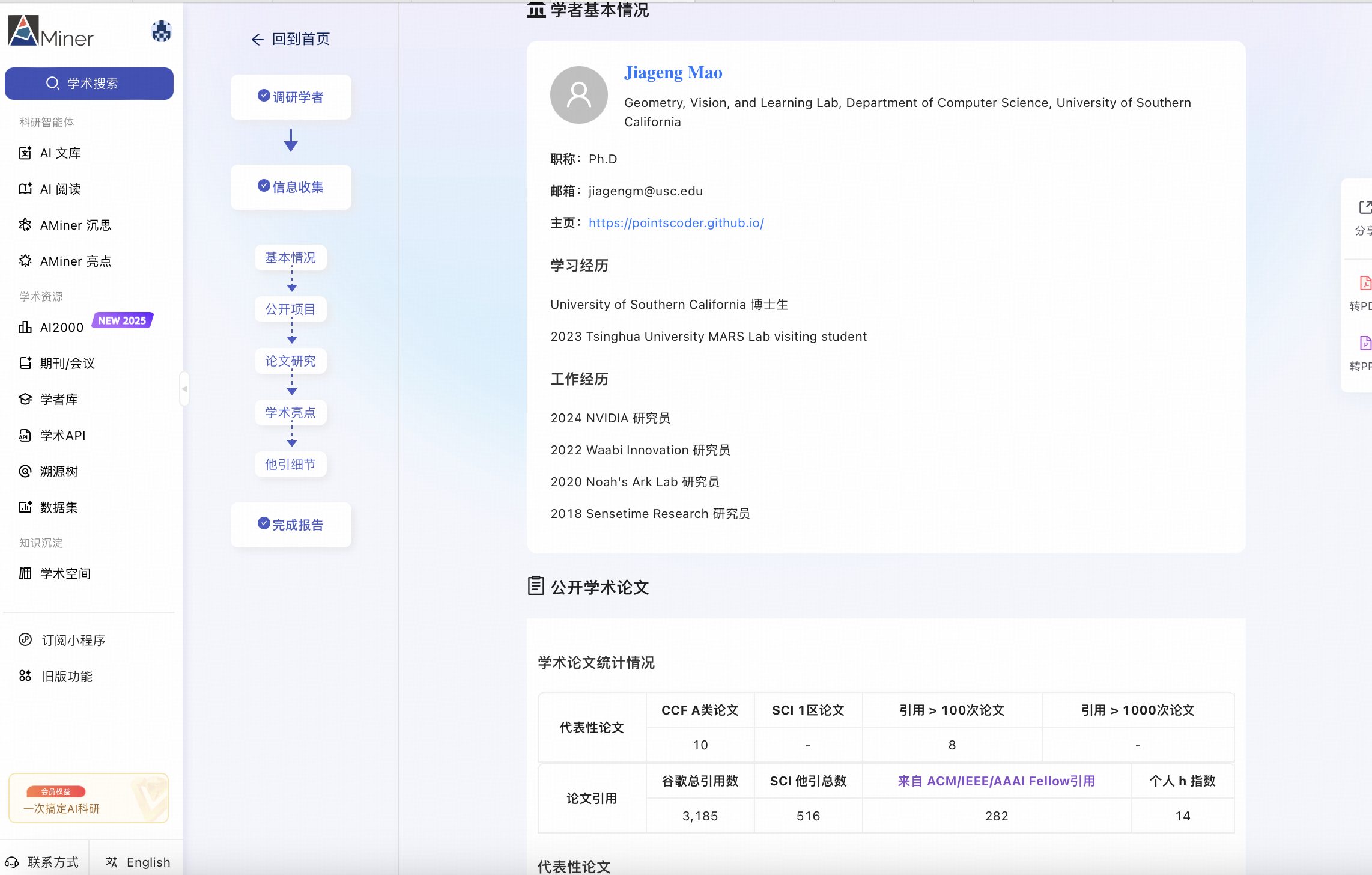Open the AI2000 rankings page
The height and width of the screenshot is (875, 1372).
[x=62, y=327]
